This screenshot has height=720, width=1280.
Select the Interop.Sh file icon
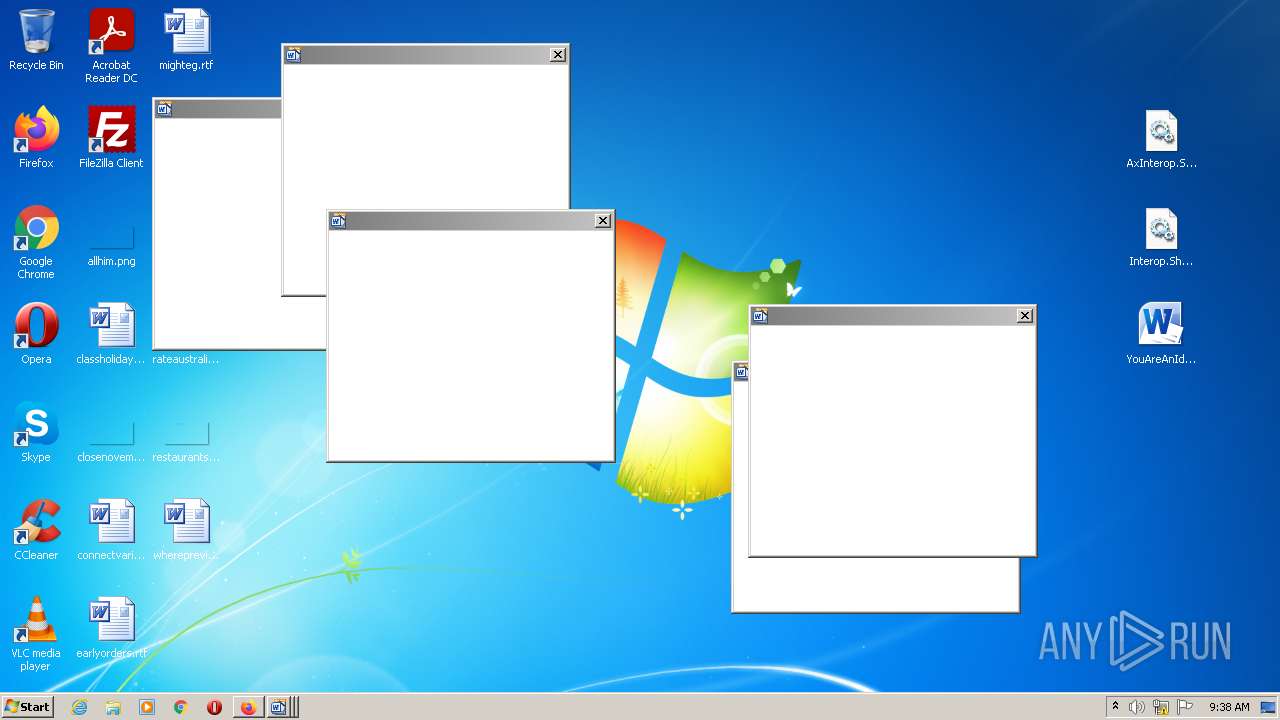(1161, 236)
